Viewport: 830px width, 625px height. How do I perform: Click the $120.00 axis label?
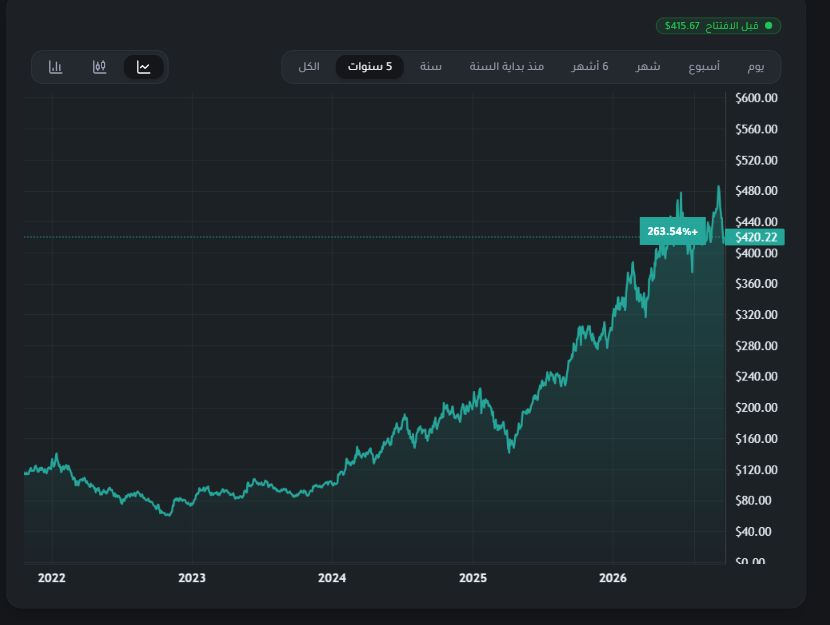pyautogui.click(x=756, y=470)
